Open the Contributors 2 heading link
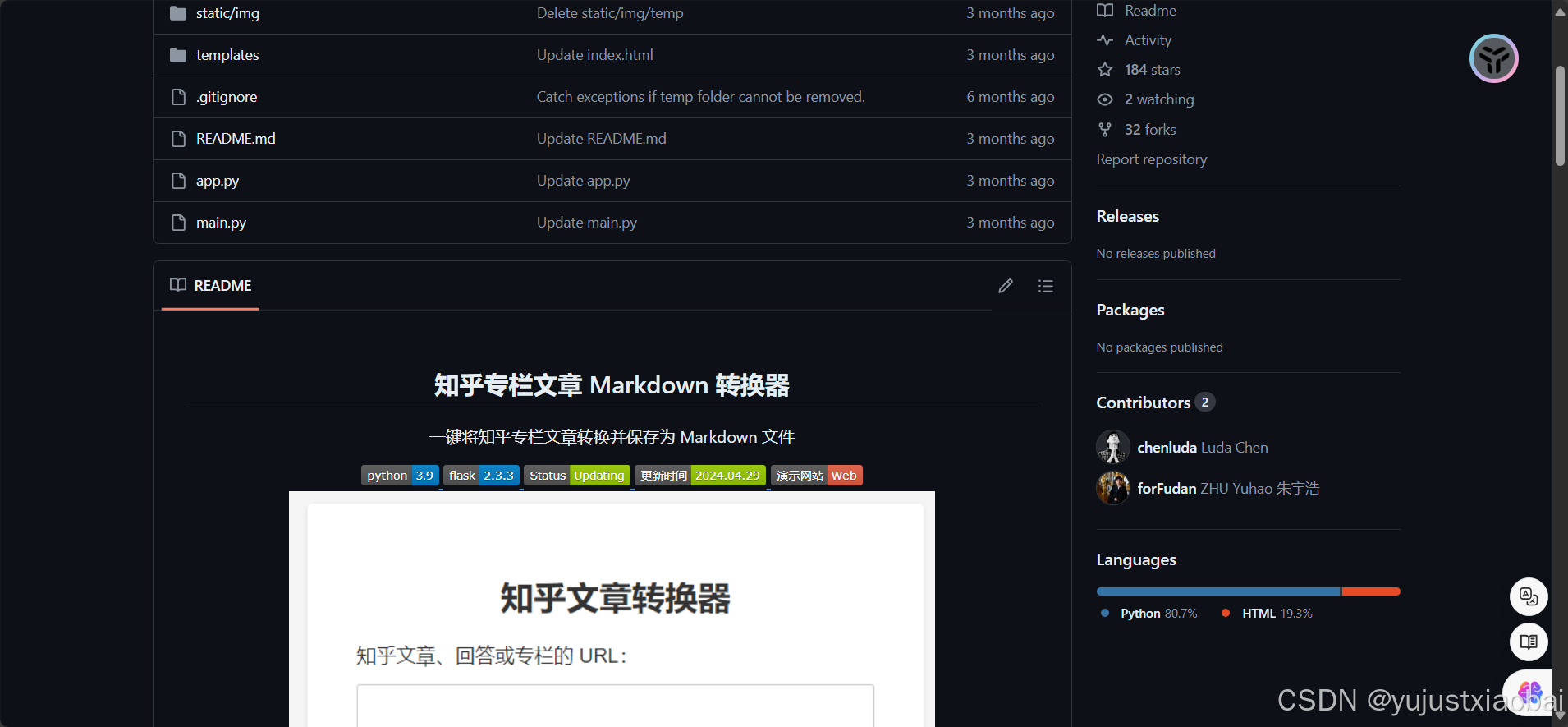Image resolution: width=1568 pixels, height=727 pixels. pyautogui.click(x=1156, y=403)
